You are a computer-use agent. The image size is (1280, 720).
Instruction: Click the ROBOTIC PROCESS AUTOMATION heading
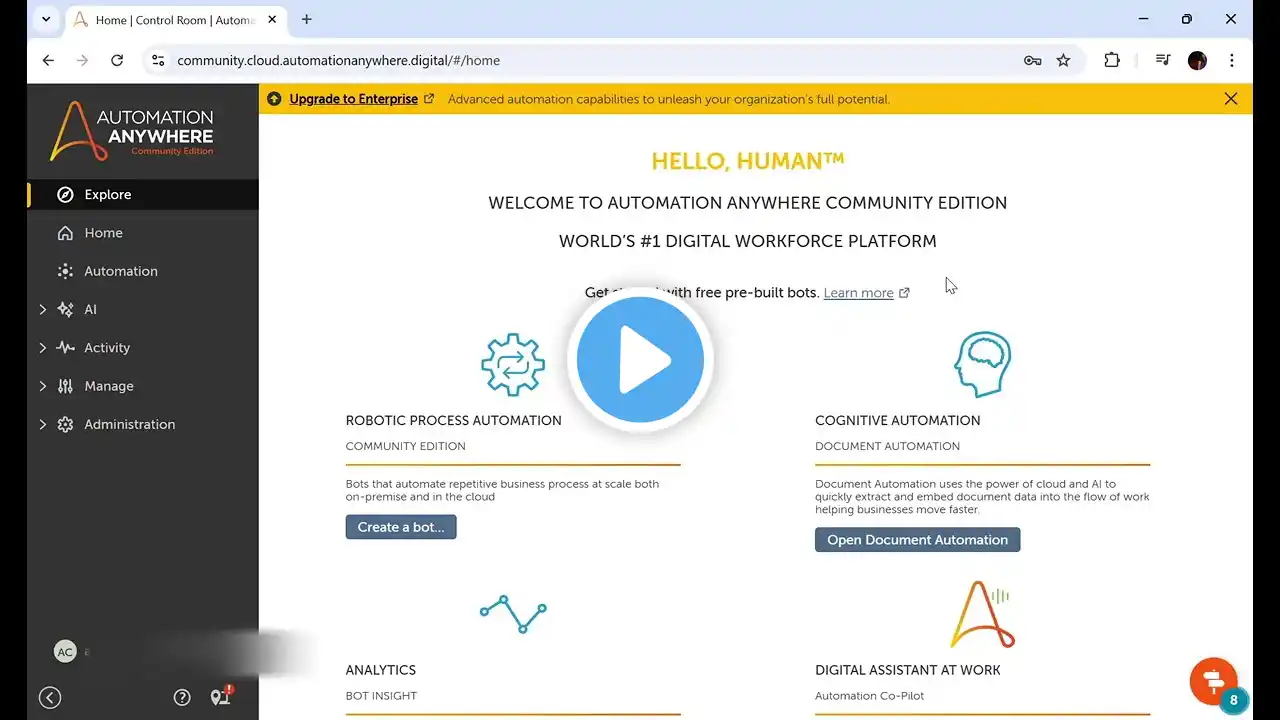tap(454, 421)
